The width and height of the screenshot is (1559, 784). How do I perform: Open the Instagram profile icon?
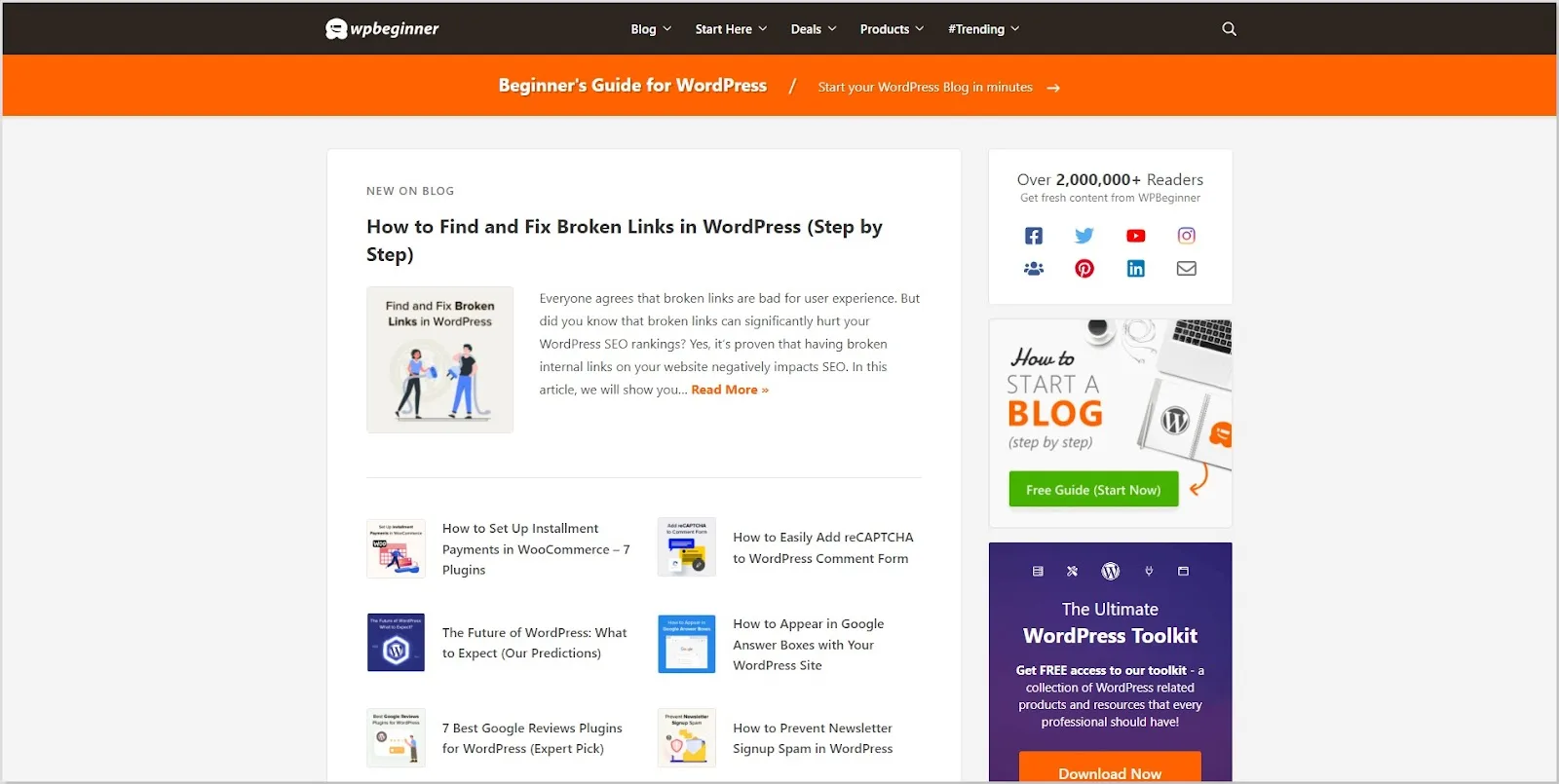[x=1187, y=236]
